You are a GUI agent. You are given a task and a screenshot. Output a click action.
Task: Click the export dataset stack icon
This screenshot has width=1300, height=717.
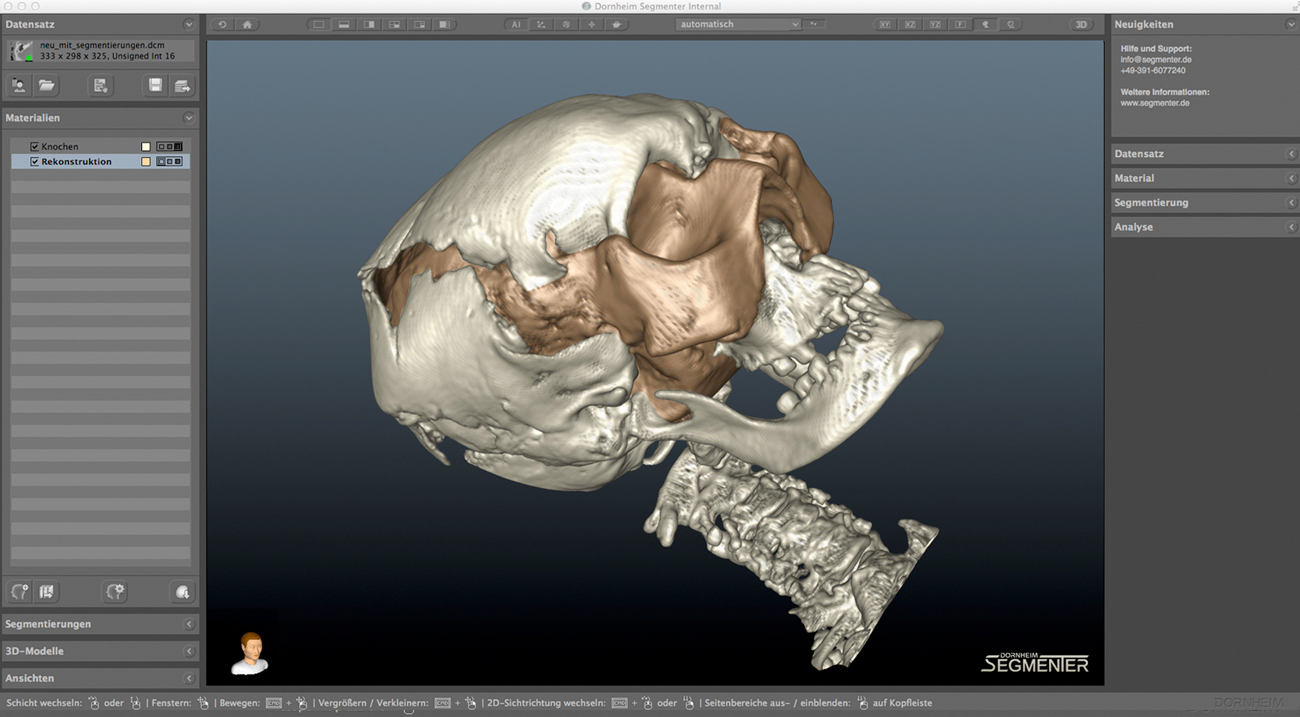182,86
